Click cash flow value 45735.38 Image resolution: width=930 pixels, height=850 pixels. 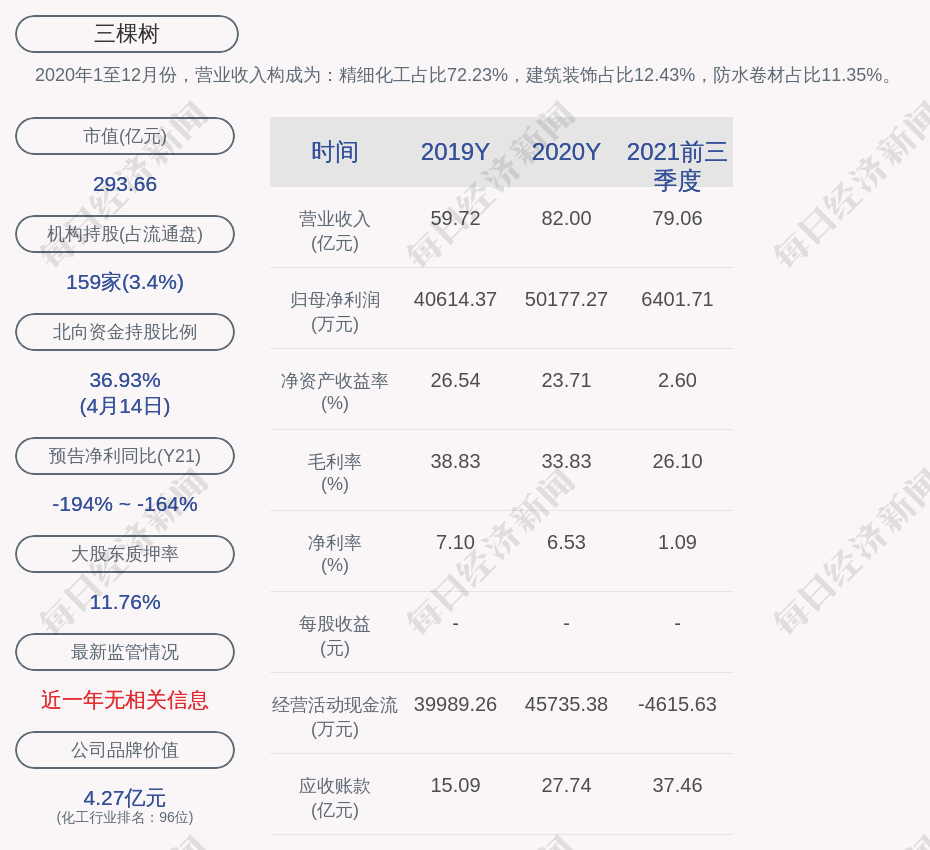coord(566,705)
